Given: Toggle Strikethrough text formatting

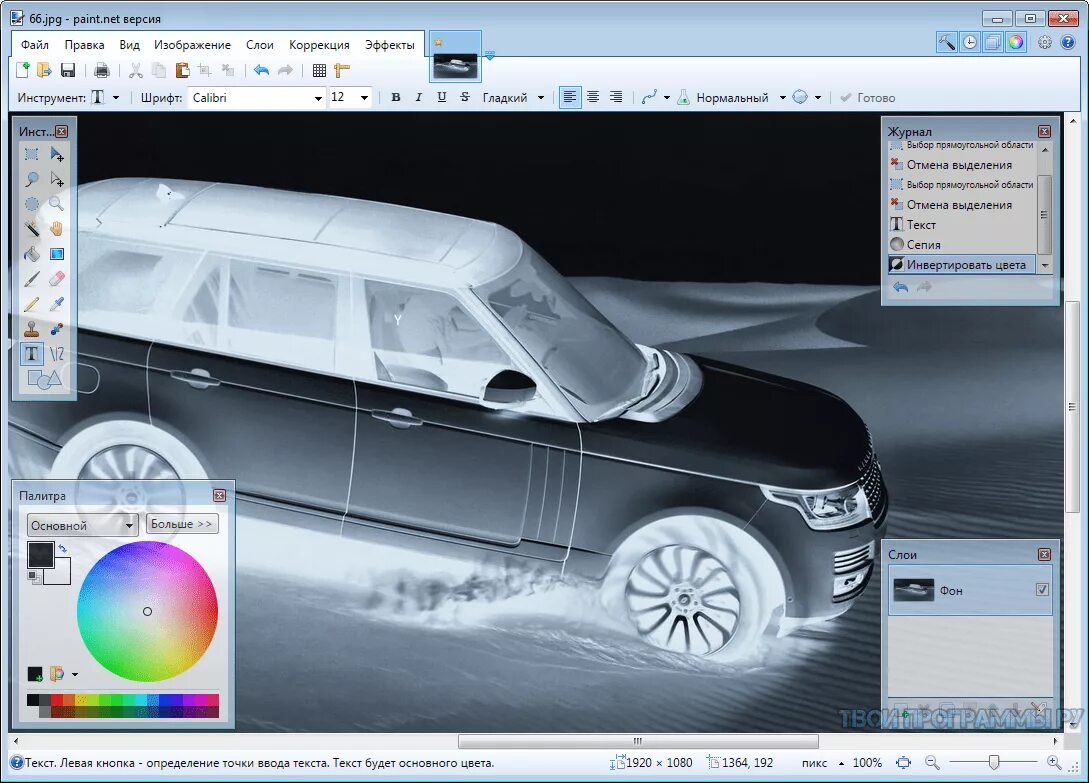Looking at the screenshot, I should point(465,97).
